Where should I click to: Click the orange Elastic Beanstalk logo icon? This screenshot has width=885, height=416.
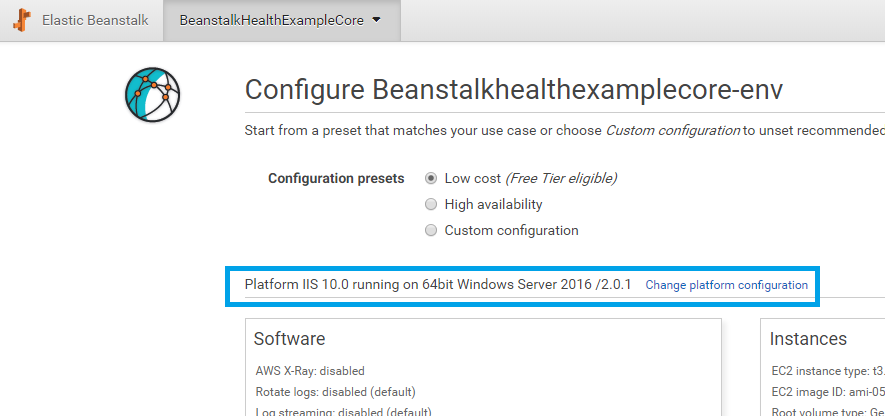pos(22,20)
